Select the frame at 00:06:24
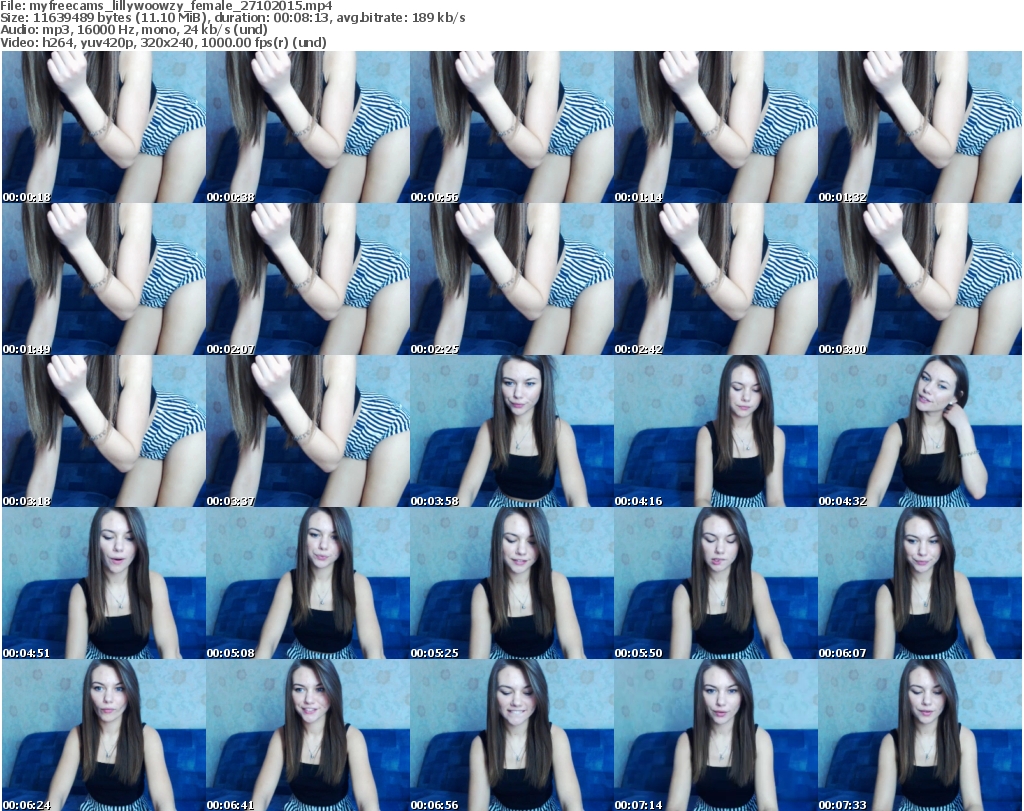1024x811 pixels. (x=104, y=735)
